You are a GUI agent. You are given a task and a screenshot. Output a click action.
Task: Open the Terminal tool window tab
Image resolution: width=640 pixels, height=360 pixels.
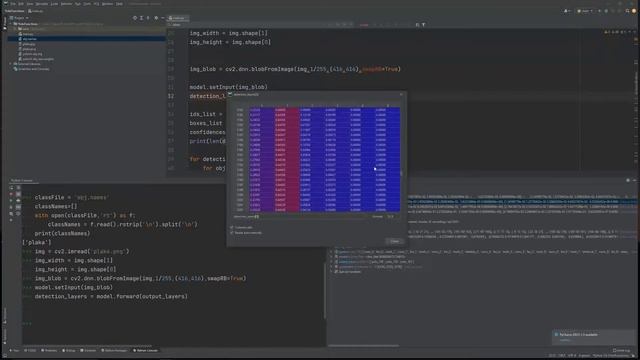88,350
